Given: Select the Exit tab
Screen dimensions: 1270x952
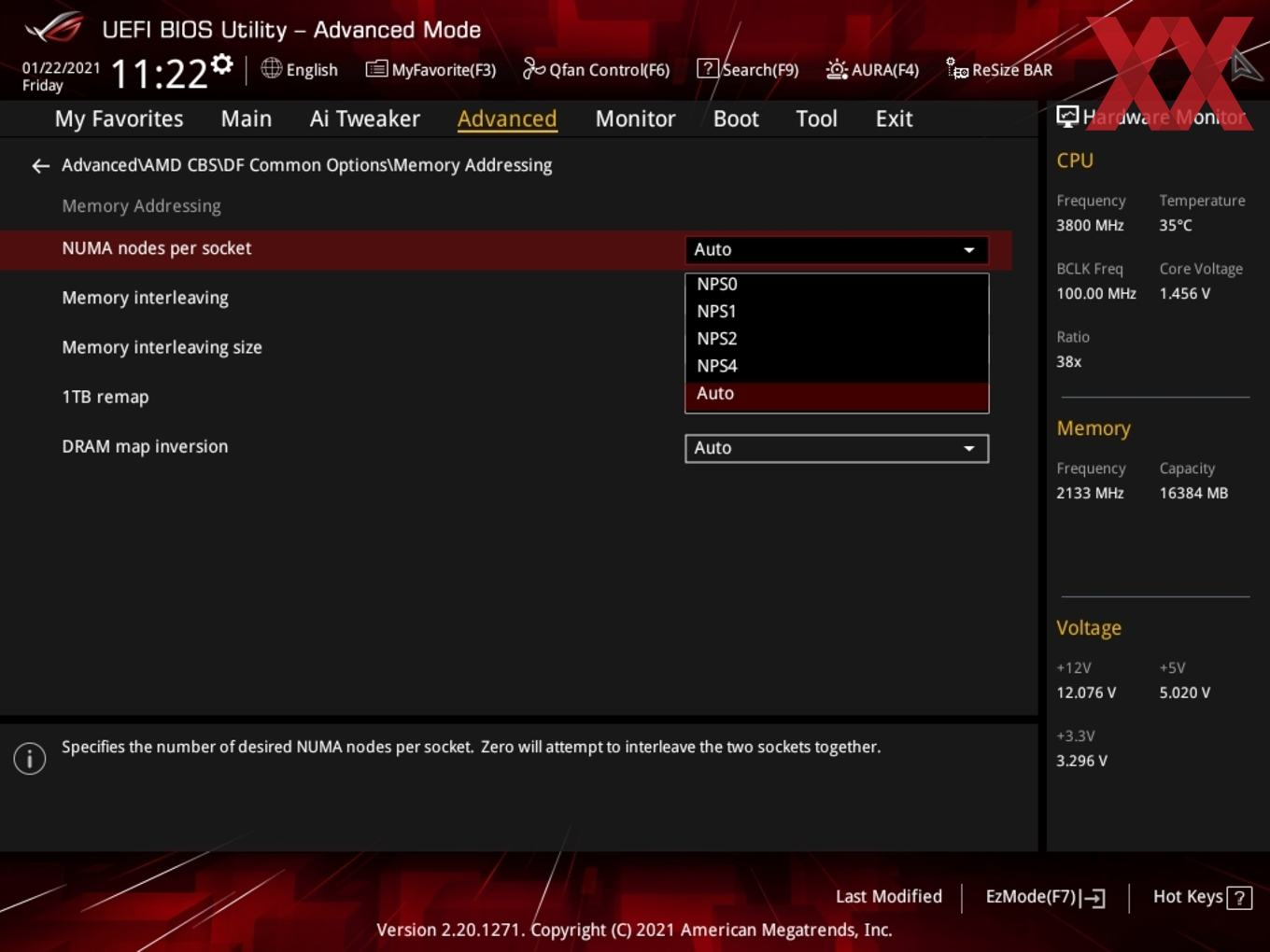Looking at the screenshot, I should 894,119.
